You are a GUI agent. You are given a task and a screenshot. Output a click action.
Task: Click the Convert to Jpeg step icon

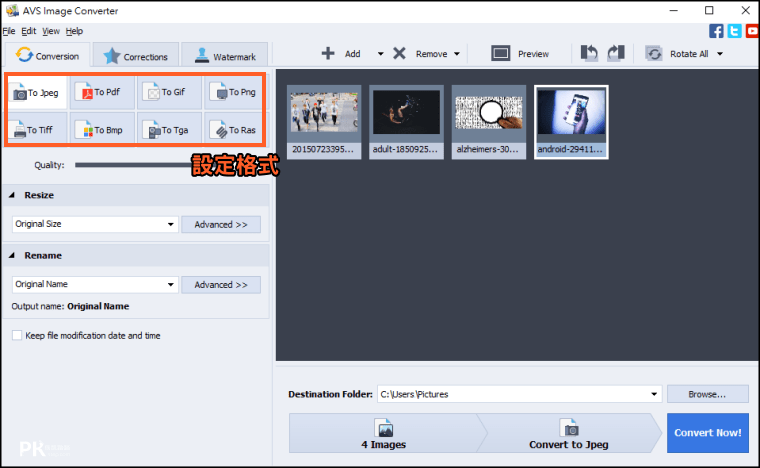tap(569, 428)
